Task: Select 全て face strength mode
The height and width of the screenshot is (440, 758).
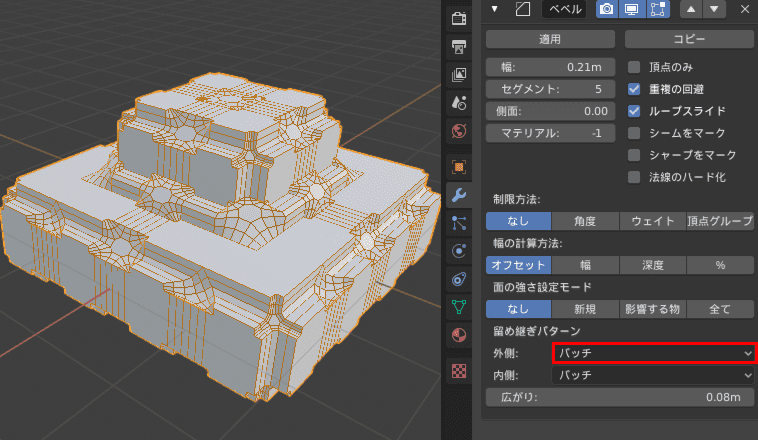Action: (720, 309)
